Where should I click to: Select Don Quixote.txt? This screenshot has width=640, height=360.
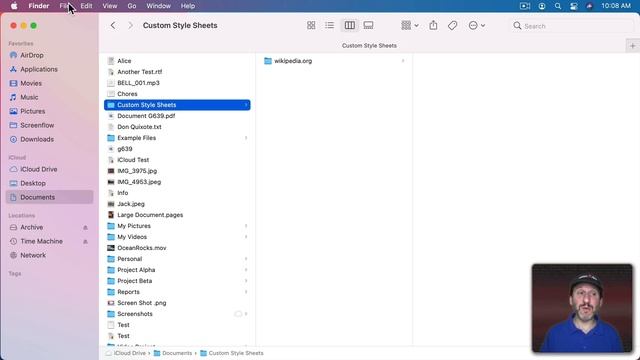(x=139, y=127)
